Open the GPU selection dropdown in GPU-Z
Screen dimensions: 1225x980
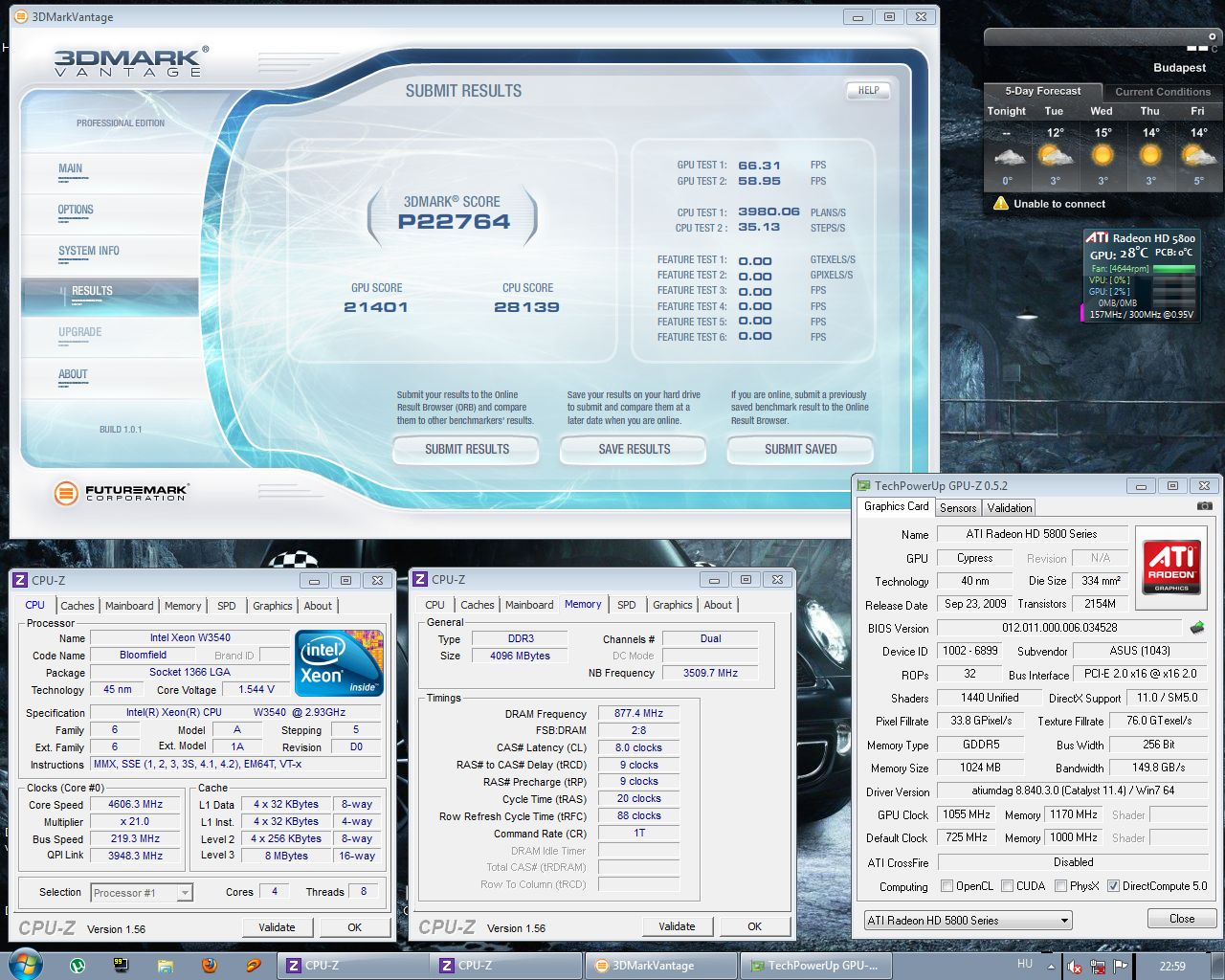tap(967, 920)
